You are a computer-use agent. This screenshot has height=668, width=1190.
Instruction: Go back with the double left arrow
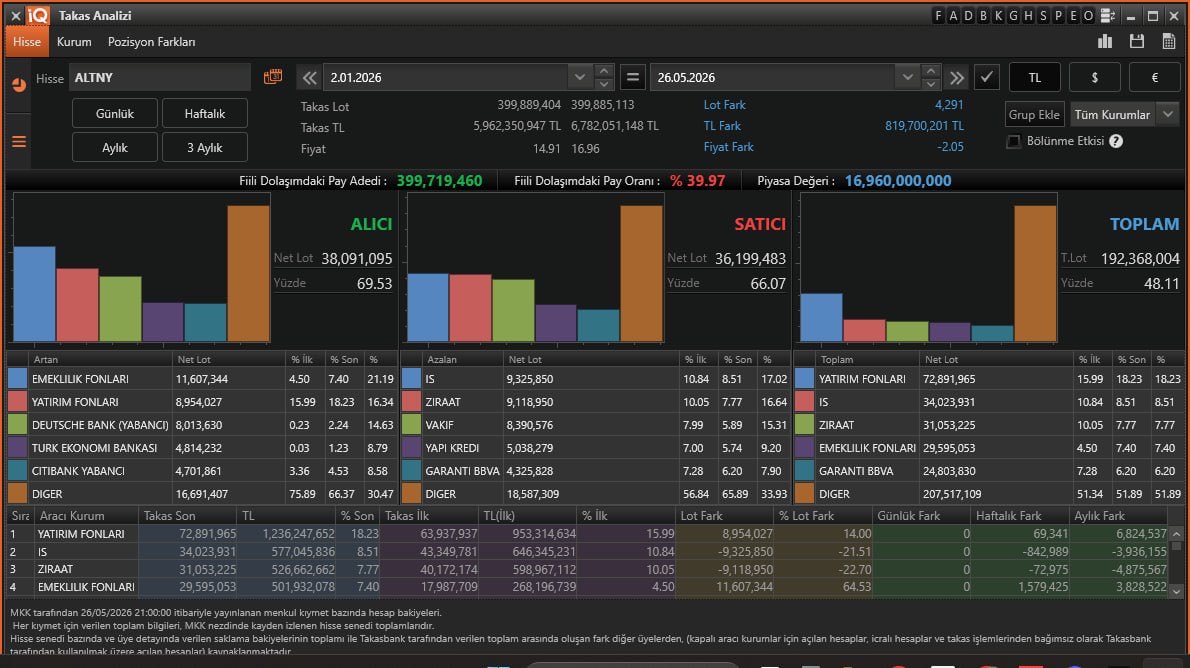click(x=309, y=77)
